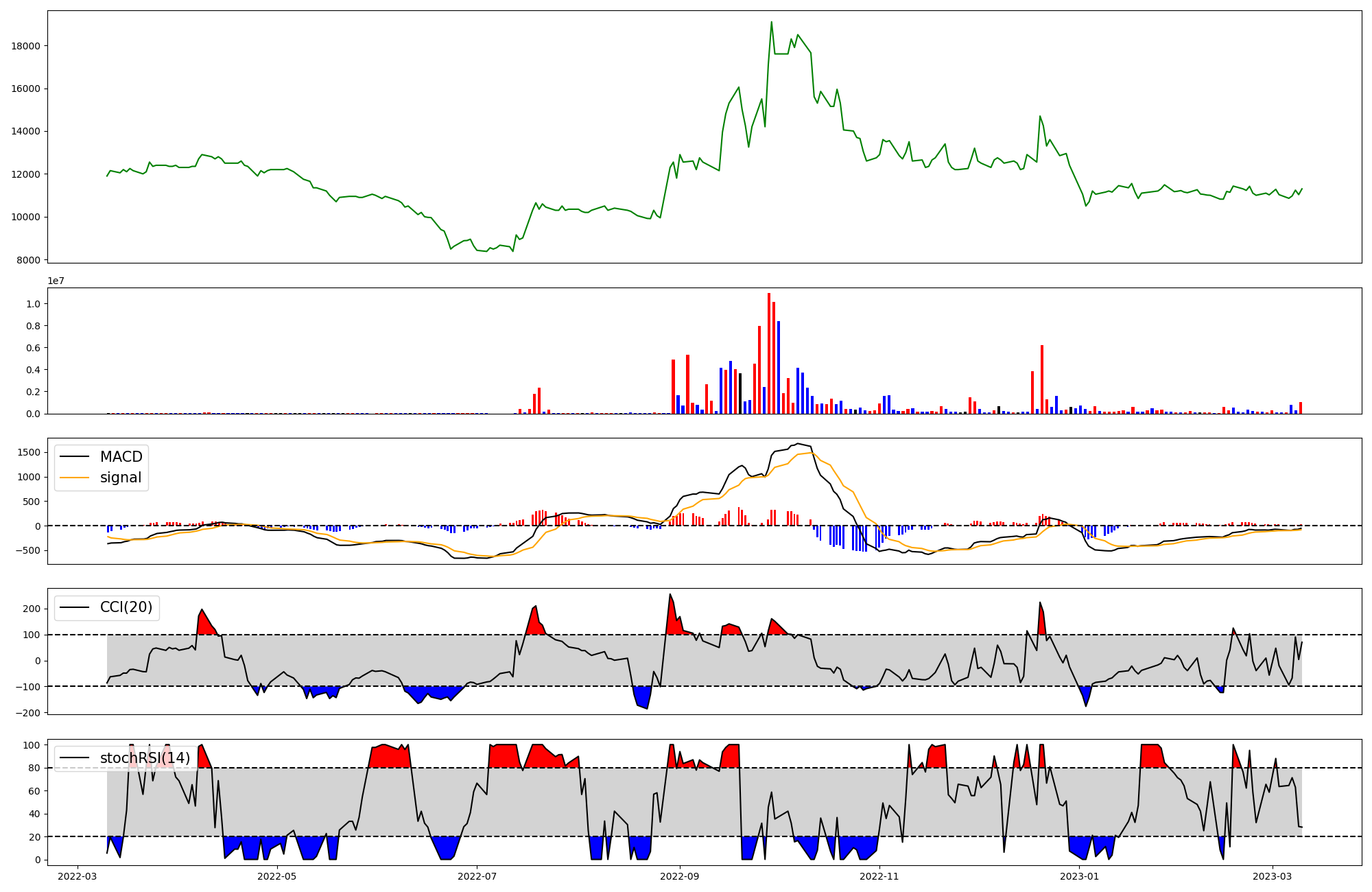This screenshot has height=892, width=1372.
Task: Click the CCI(20) legend label
Action: [126, 607]
